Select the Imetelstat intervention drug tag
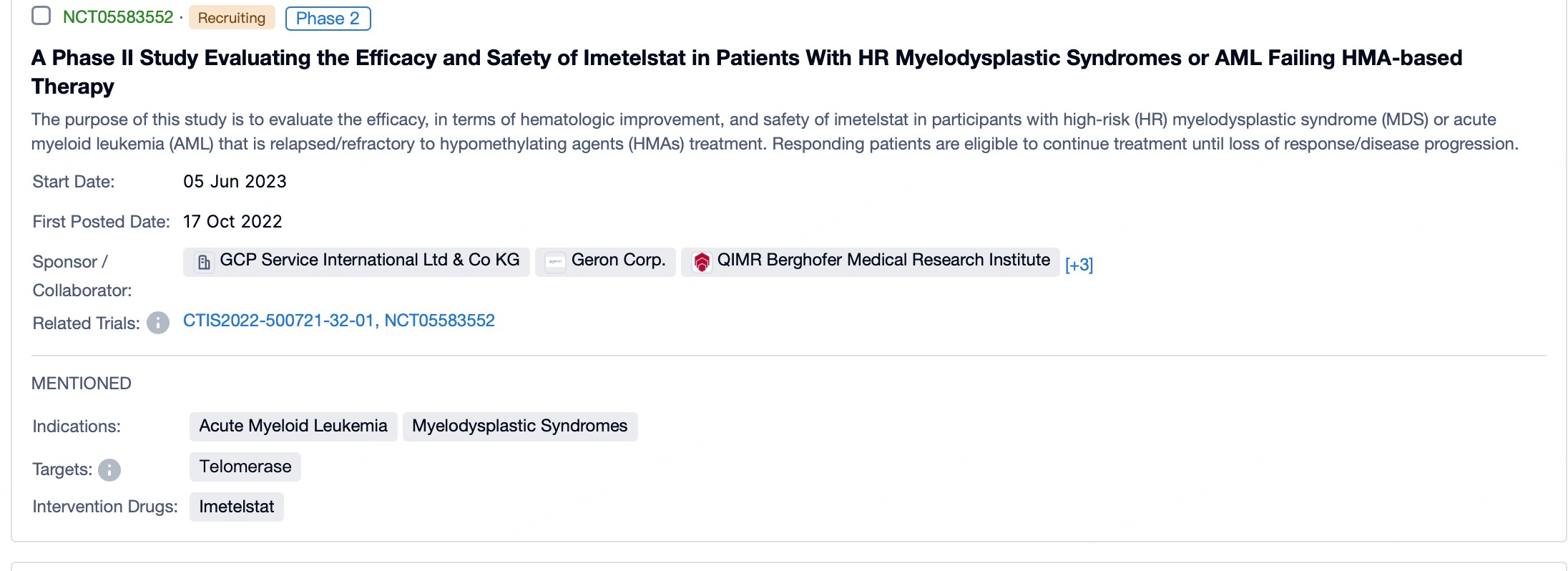 click(237, 507)
